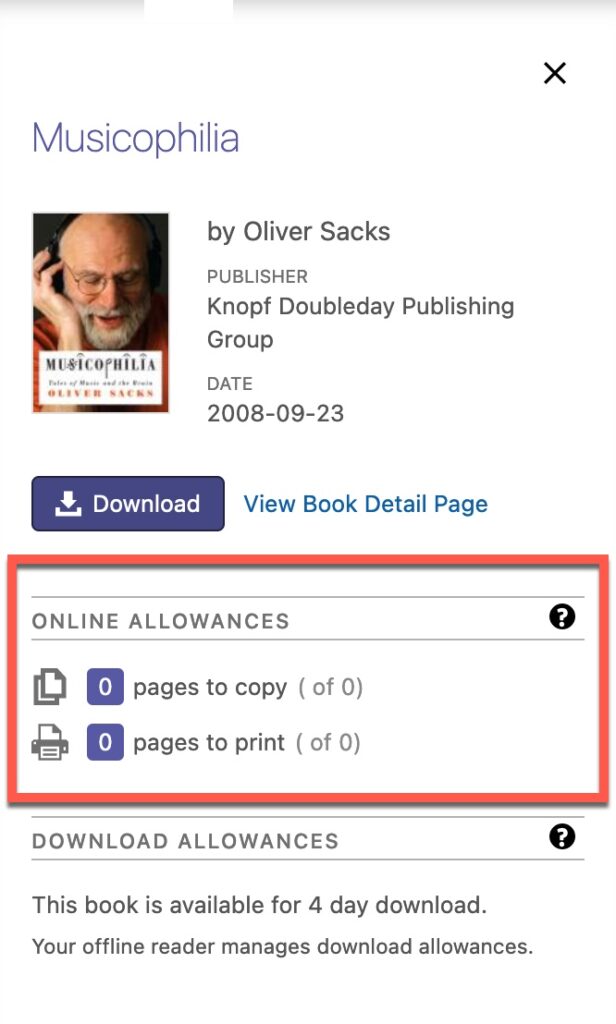Click the 4 day download availability text
This screenshot has height=1024, width=616.
pos(259,906)
